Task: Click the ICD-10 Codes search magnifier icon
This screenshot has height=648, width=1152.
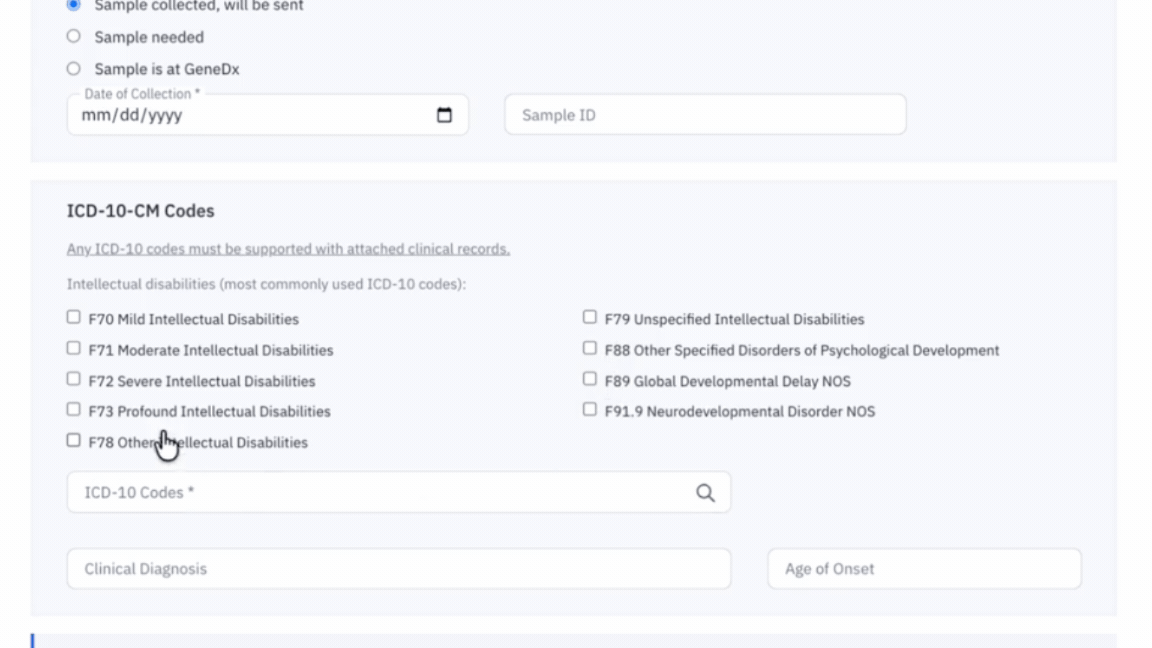Action: pyautogui.click(x=705, y=493)
